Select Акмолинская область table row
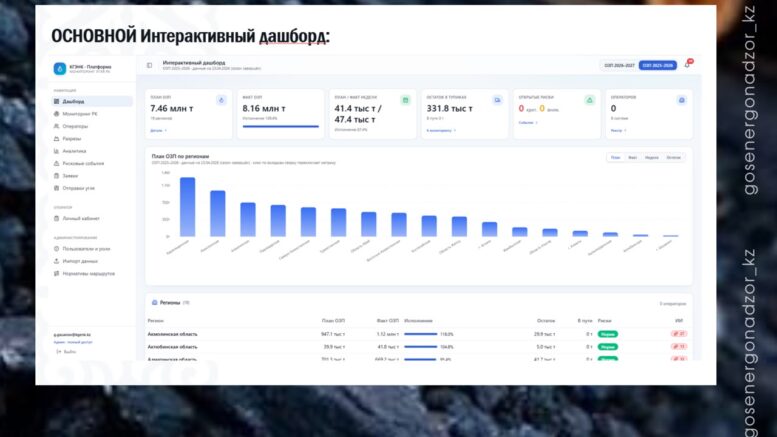This screenshot has height=437, width=777. (419, 334)
